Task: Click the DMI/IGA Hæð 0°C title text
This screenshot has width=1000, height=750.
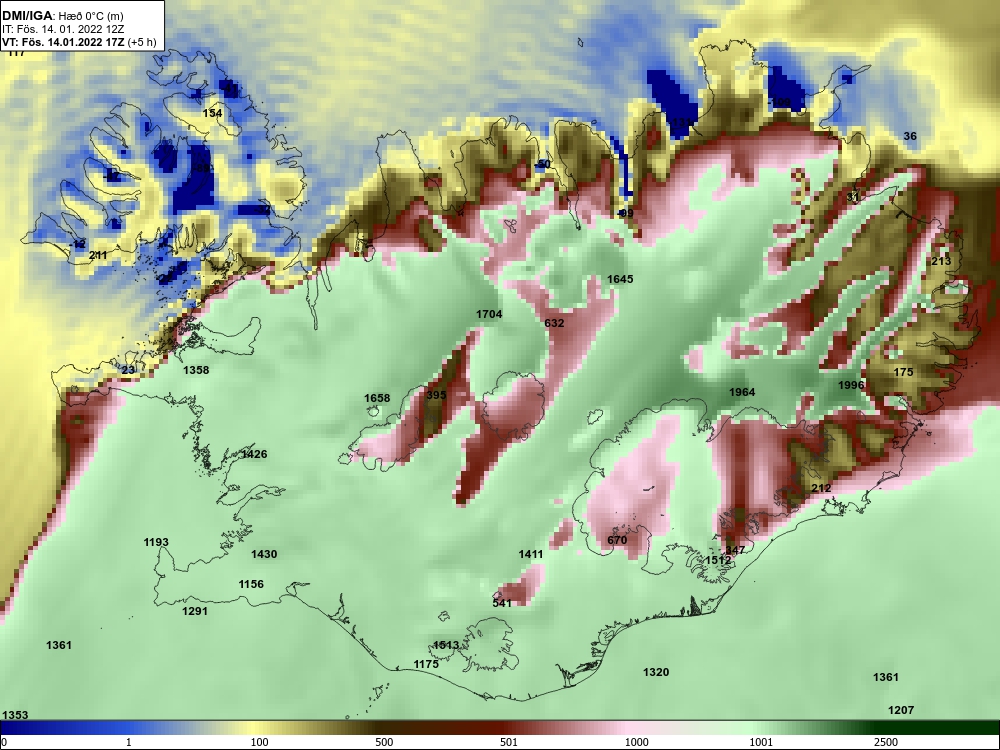Action: [63, 16]
